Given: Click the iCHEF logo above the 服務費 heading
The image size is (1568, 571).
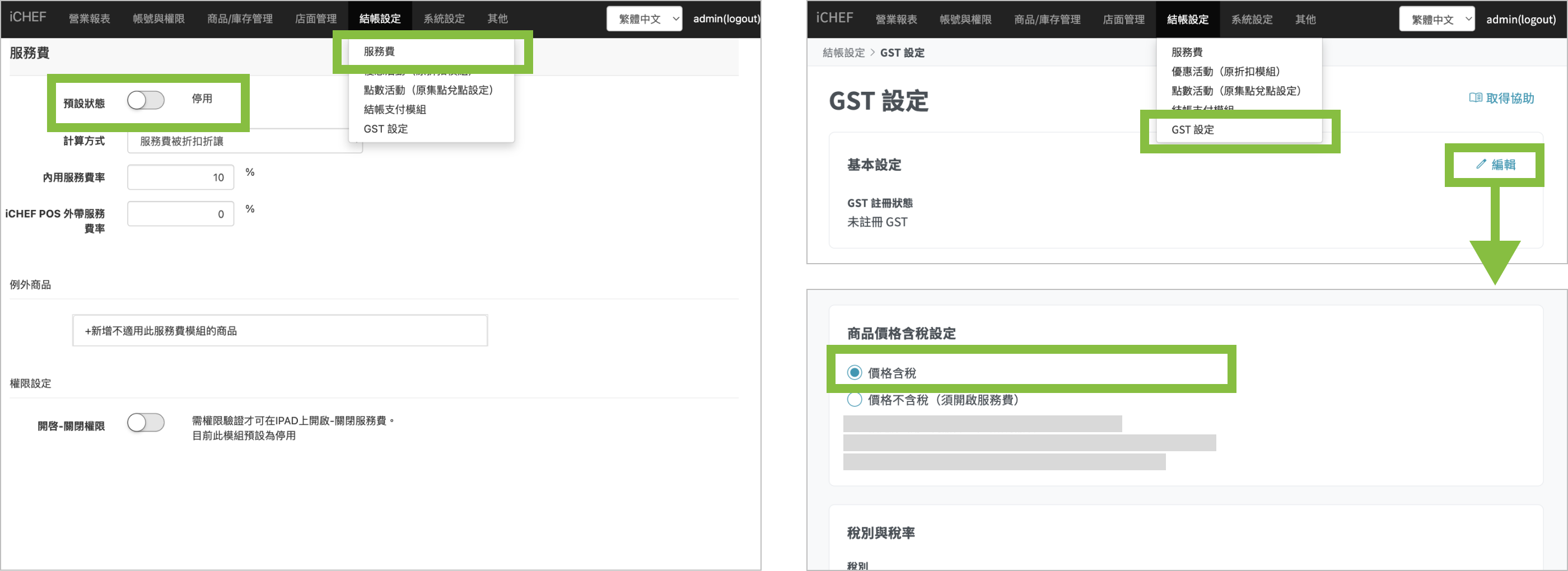Looking at the screenshot, I should pos(28,17).
